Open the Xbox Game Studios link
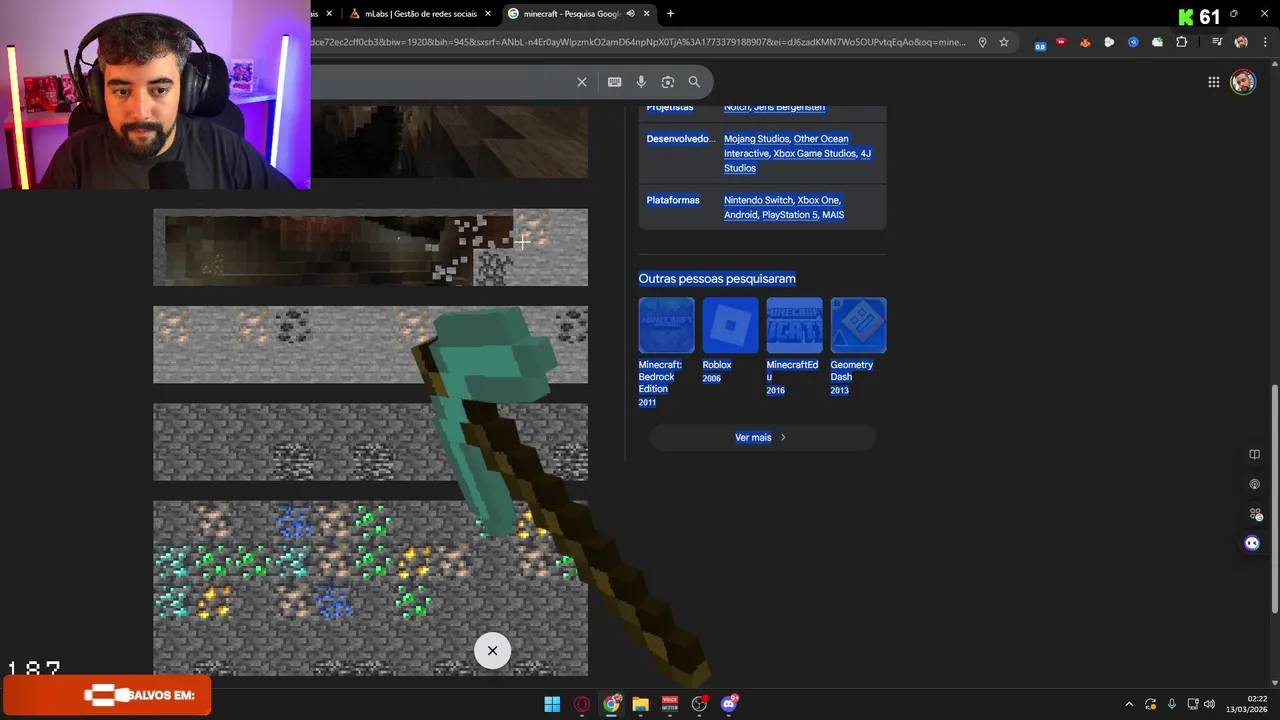Screen dimensions: 1280x720 814,153
